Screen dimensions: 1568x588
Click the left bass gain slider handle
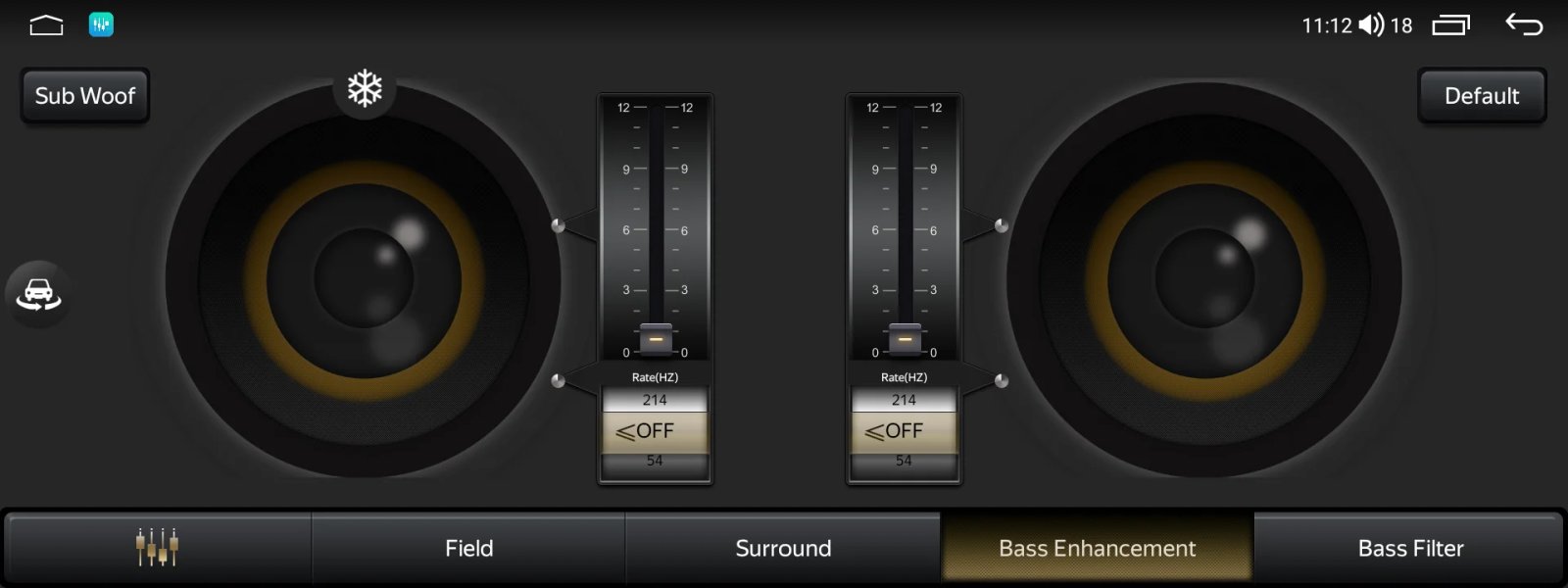(x=656, y=339)
